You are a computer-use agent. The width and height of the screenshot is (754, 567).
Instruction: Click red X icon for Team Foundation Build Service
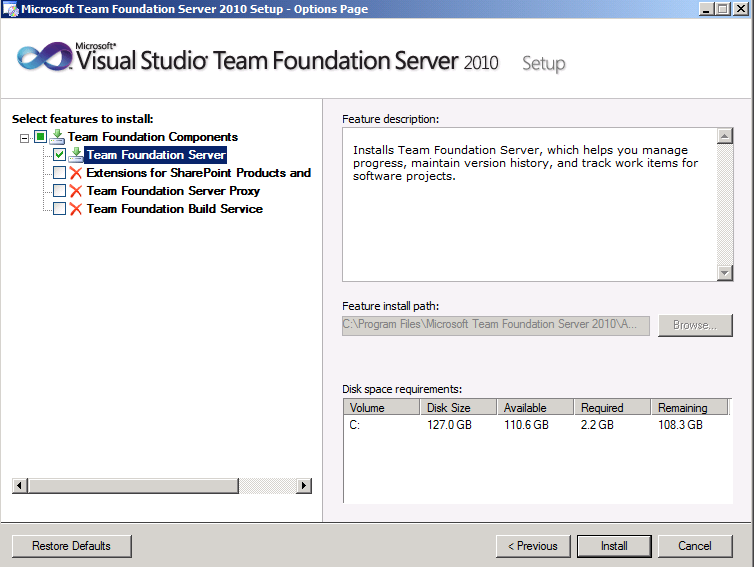coord(75,209)
